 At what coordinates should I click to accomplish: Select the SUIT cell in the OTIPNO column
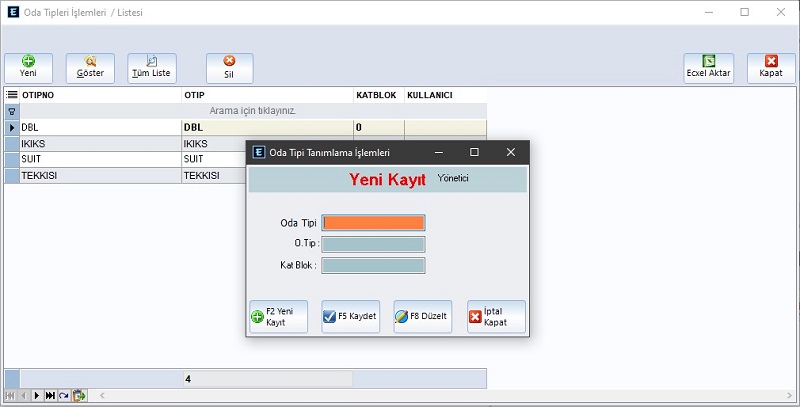coord(101,159)
